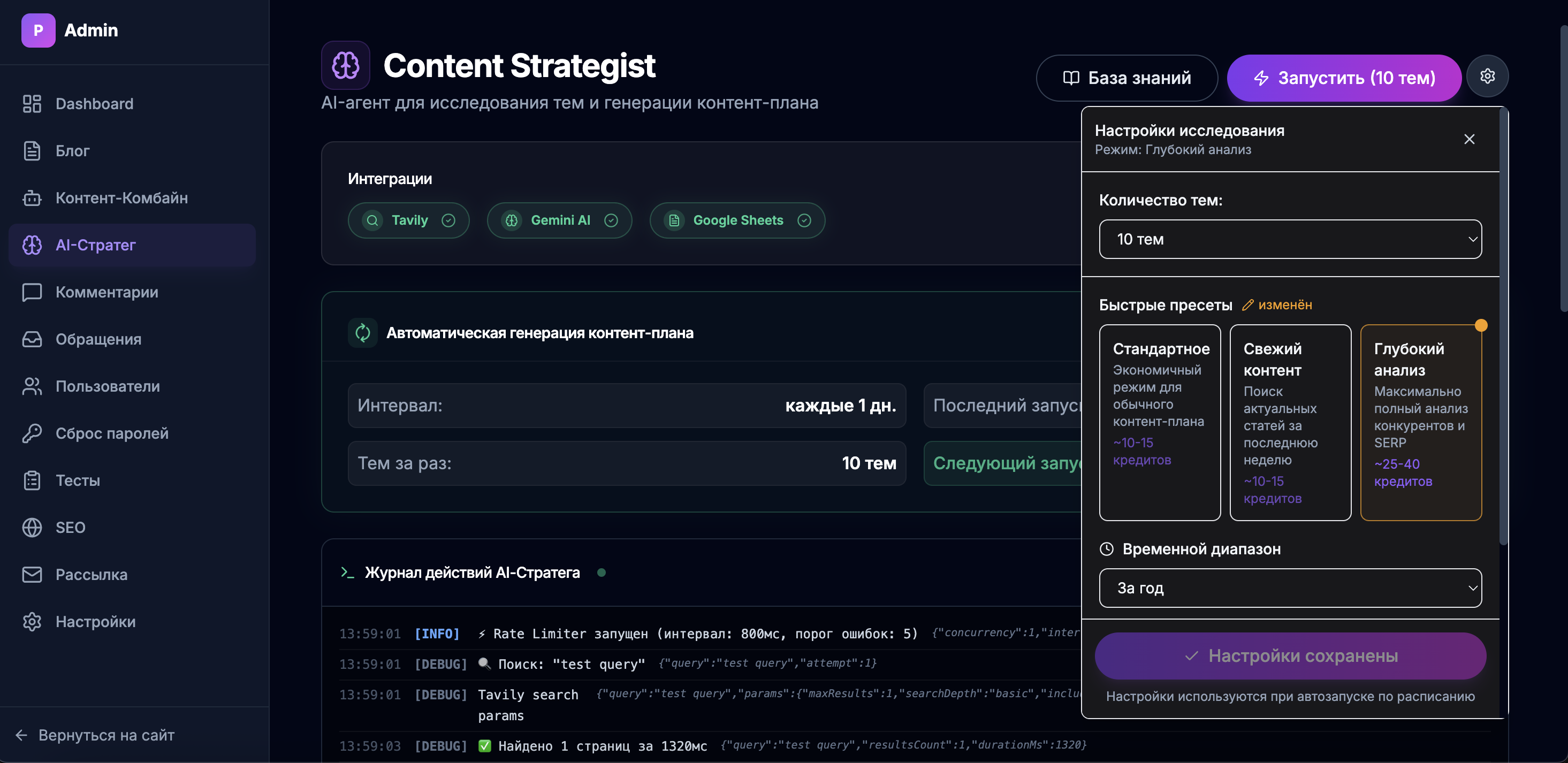Click the Google Sheets integration icon
The width and height of the screenshot is (1568, 763).
point(674,220)
